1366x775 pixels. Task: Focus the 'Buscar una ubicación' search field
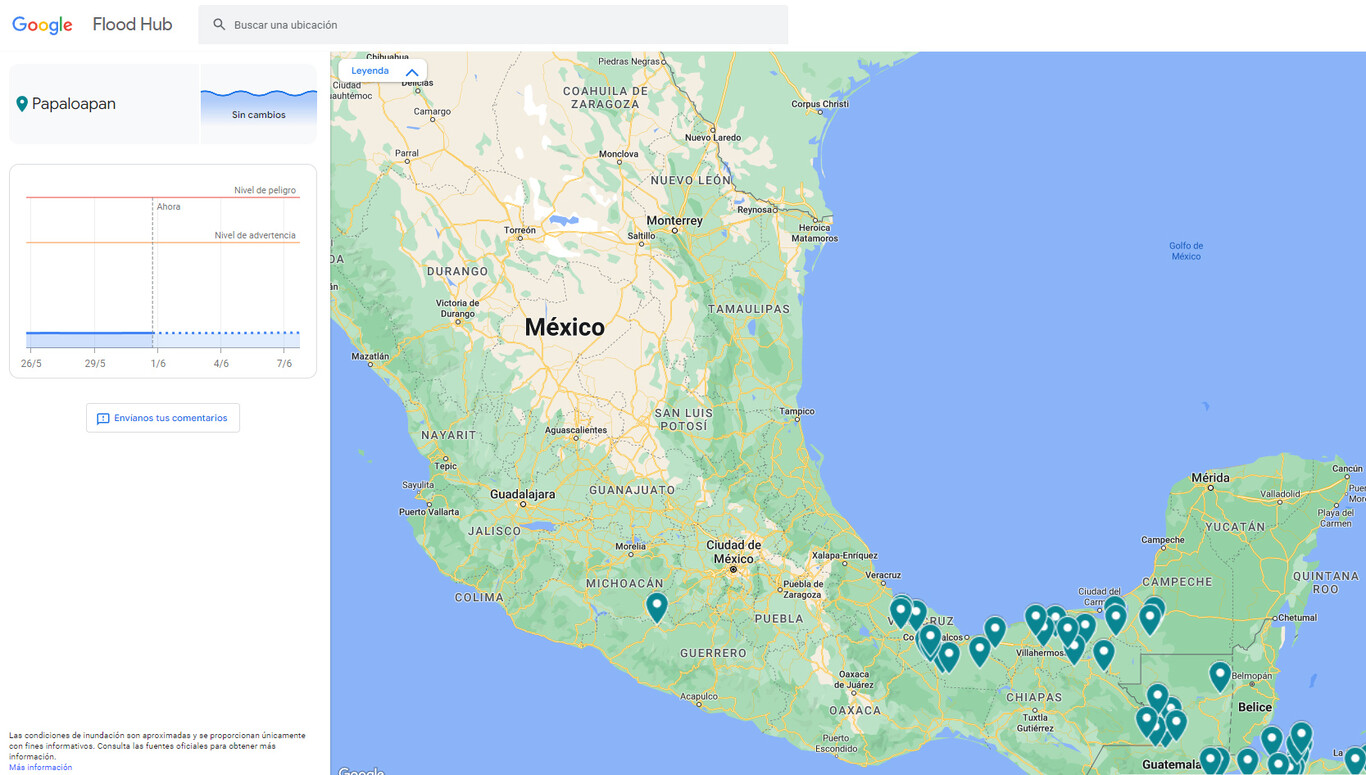click(500, 25)
